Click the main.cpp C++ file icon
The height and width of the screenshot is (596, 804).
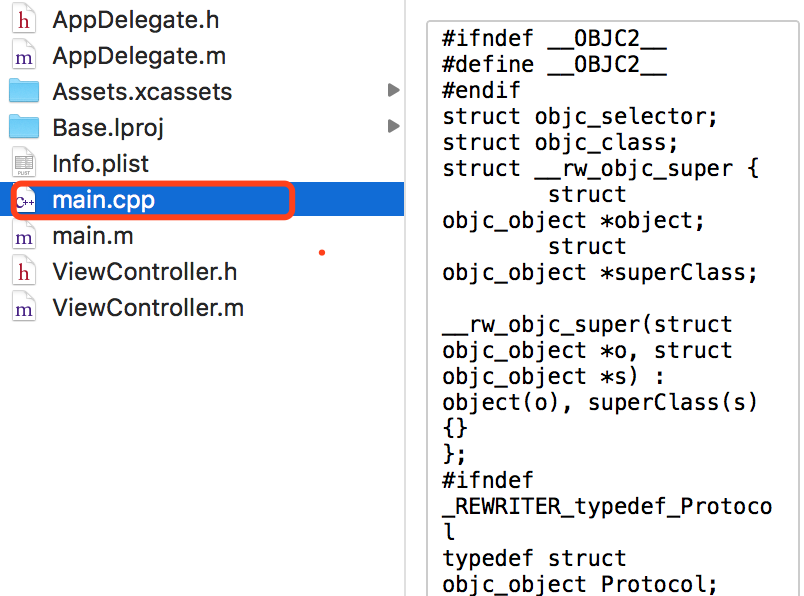pyautogui.click(x=25, y=200)
